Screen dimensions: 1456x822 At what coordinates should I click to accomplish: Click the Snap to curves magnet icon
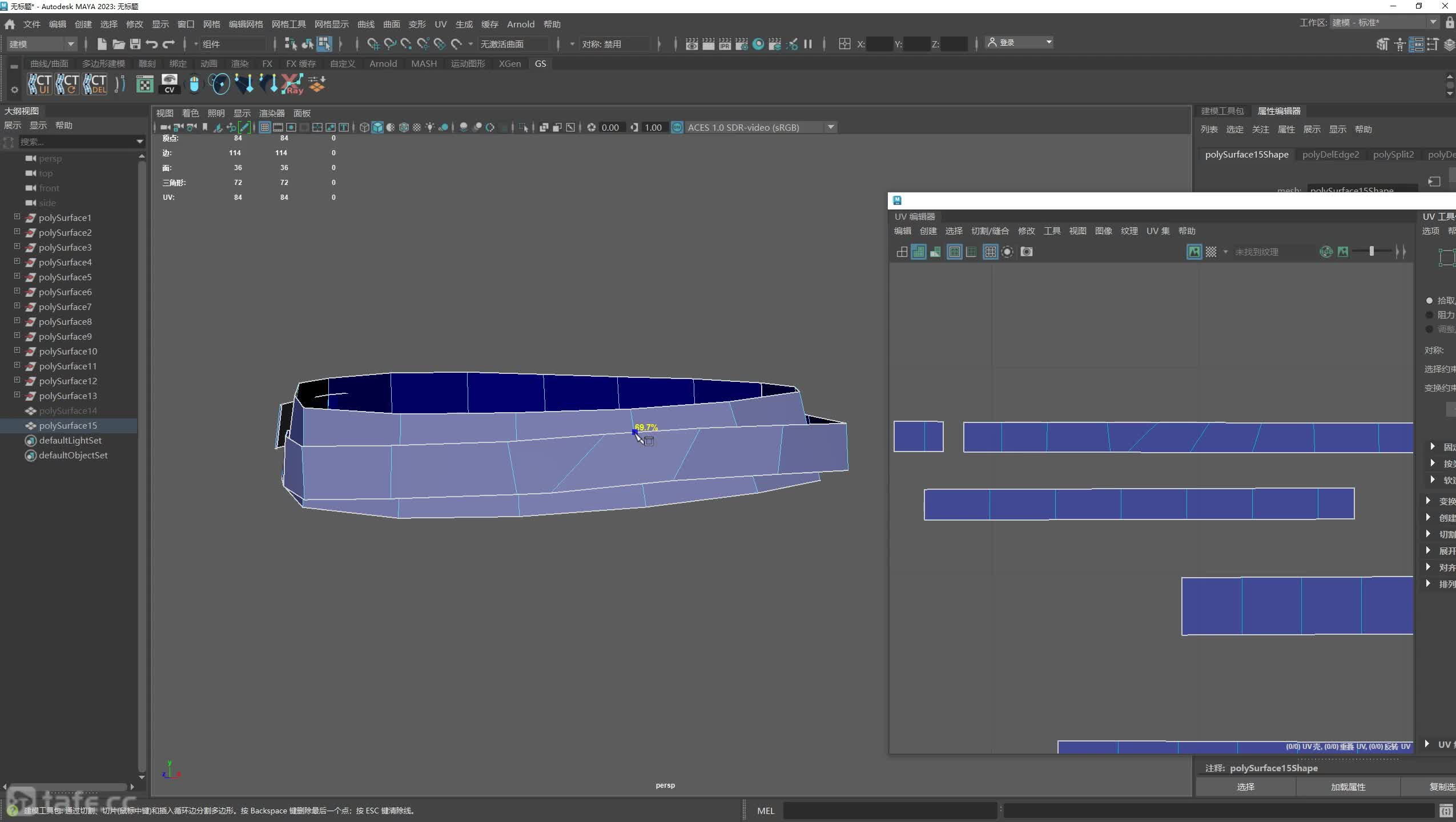pos(390,44)
